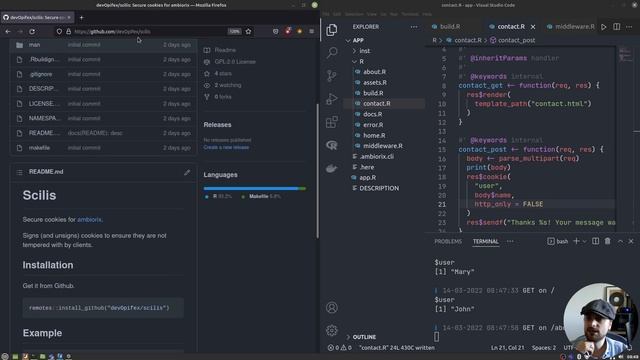Open docs.R in the file tree

pyautogui.click(x=372, y=114)
